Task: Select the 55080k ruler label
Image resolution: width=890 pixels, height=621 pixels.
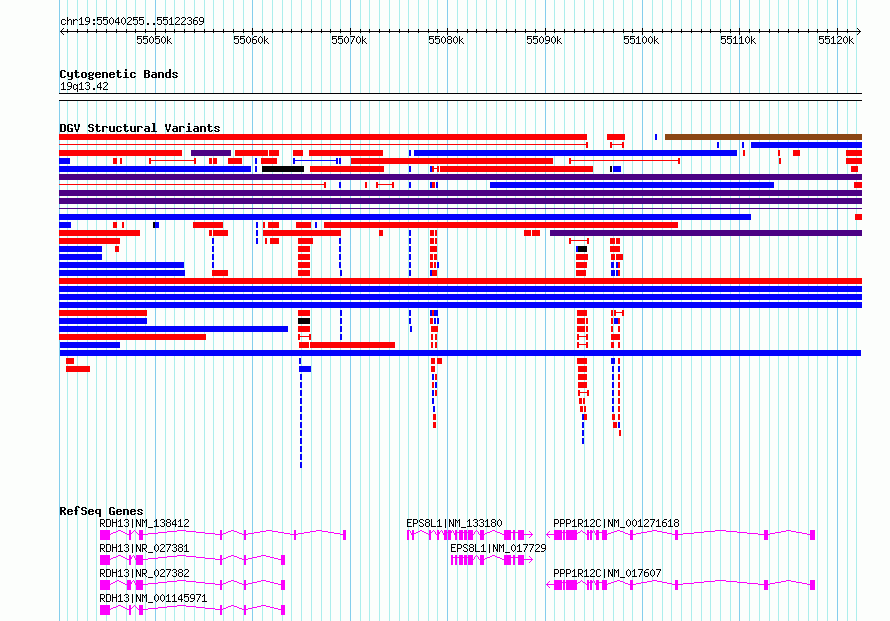Action: click(446, 40)
